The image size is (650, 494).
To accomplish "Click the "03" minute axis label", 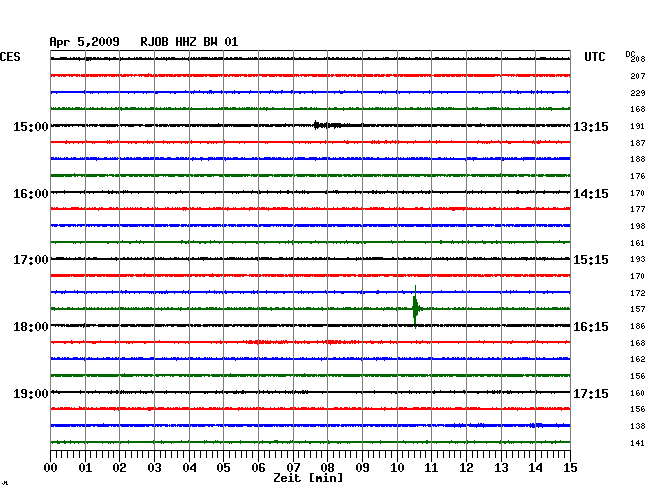I will coord(154,467).
